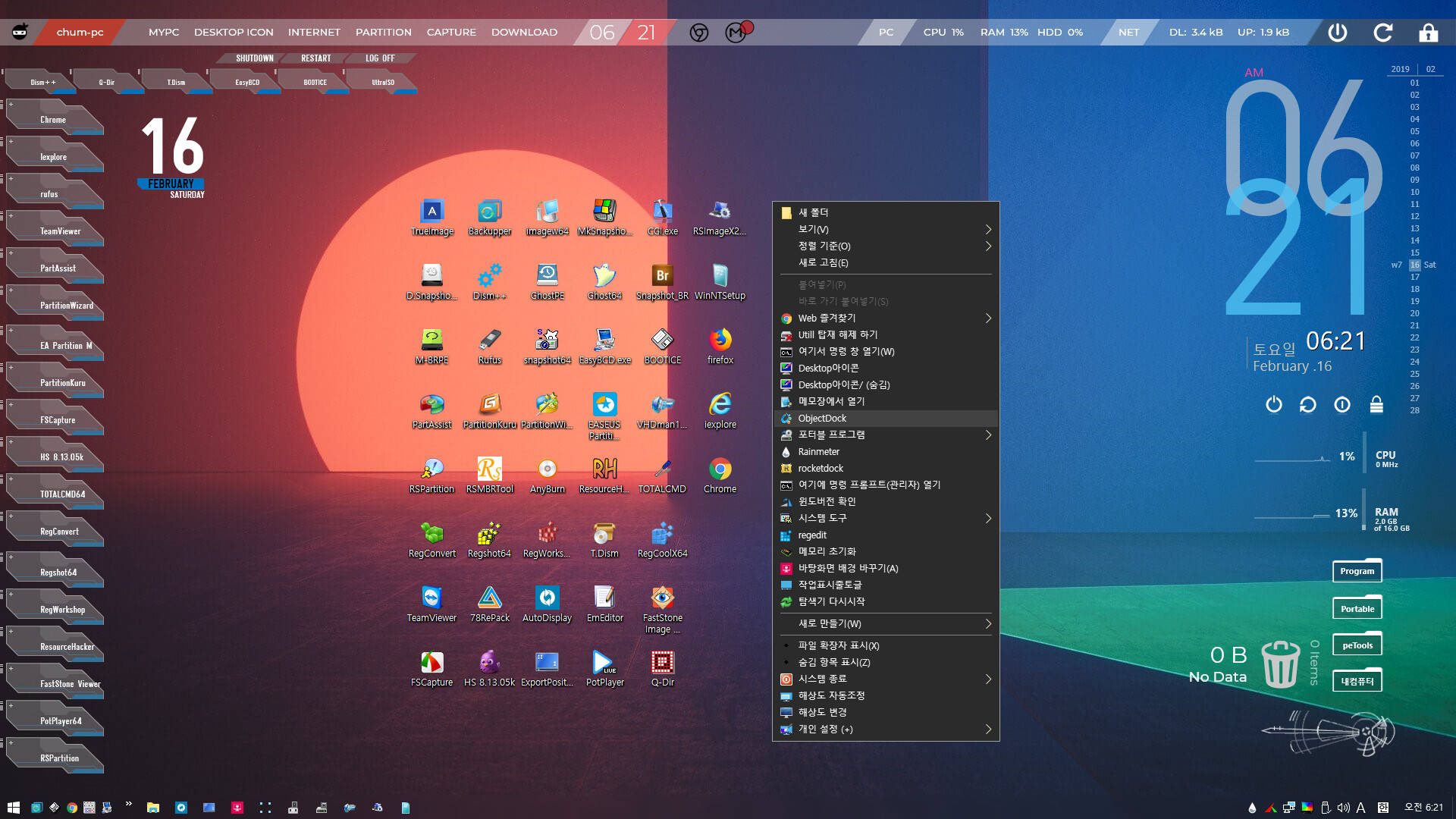
Task: Open File Explorer from the taskbar
Action: point(152,808)
